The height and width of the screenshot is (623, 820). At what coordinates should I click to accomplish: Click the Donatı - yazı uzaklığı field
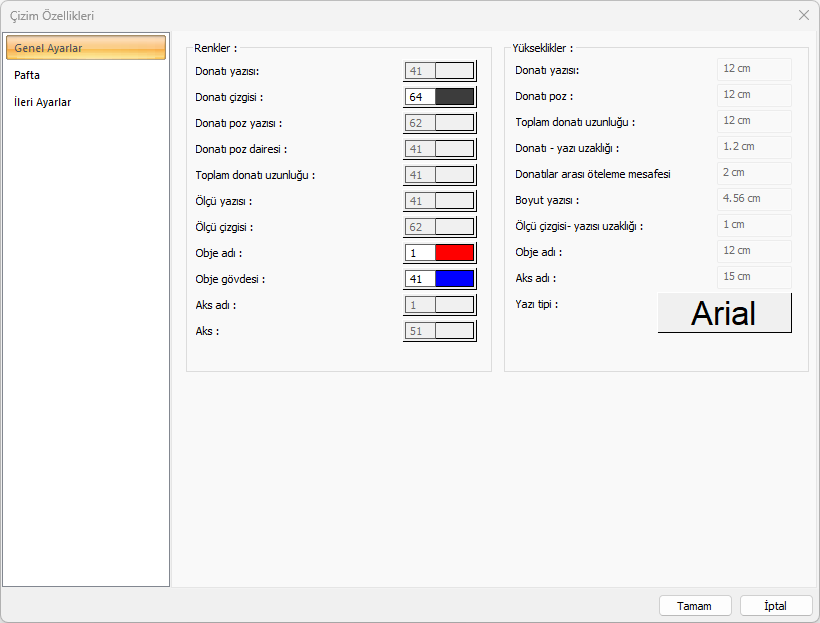754,147
